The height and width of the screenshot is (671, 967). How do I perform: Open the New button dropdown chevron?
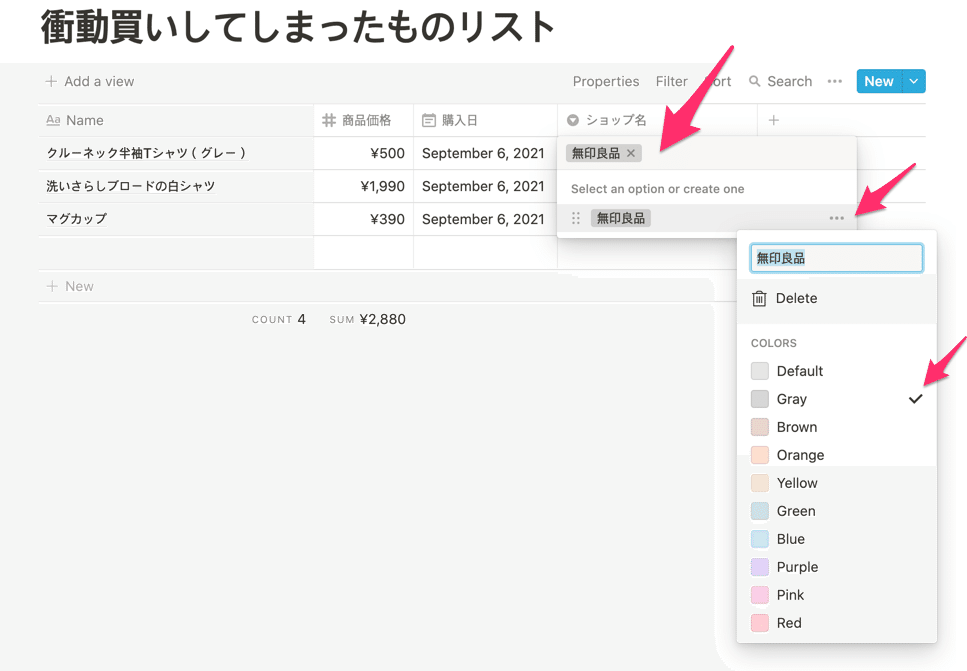913,81
